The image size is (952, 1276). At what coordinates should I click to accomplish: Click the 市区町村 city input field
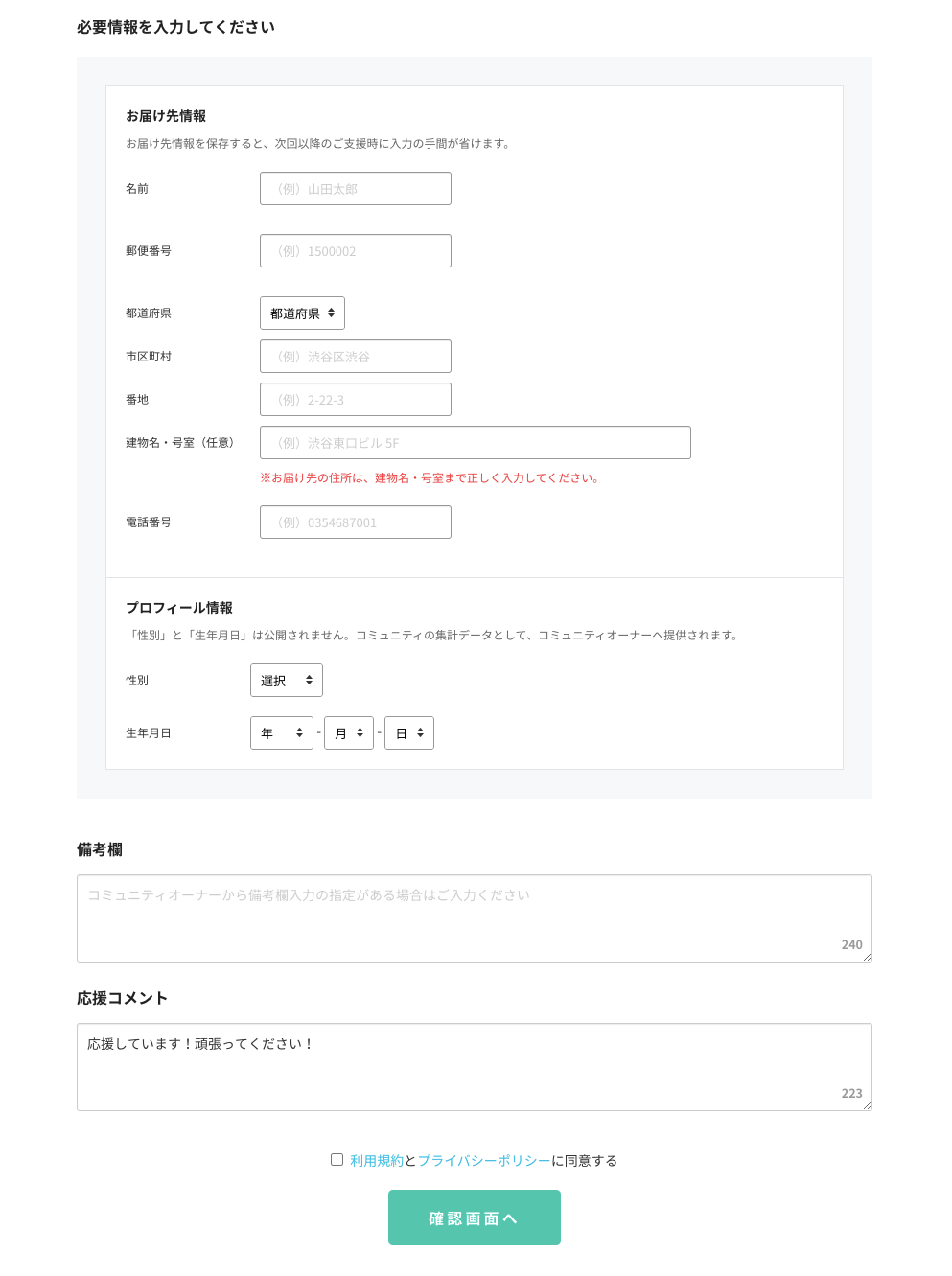click(x=355, y=357)
